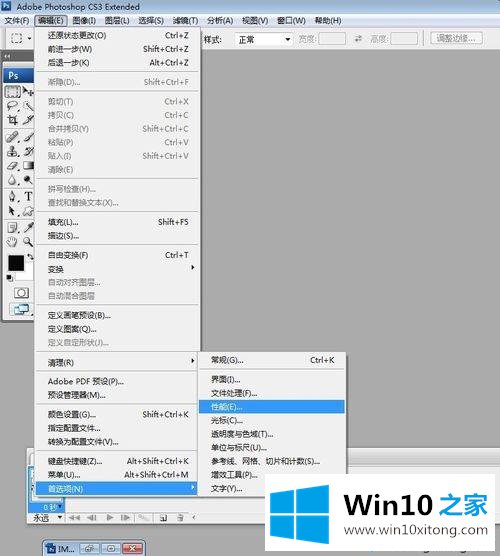
Task: Select the Notes tool
Action: point(12,227)
